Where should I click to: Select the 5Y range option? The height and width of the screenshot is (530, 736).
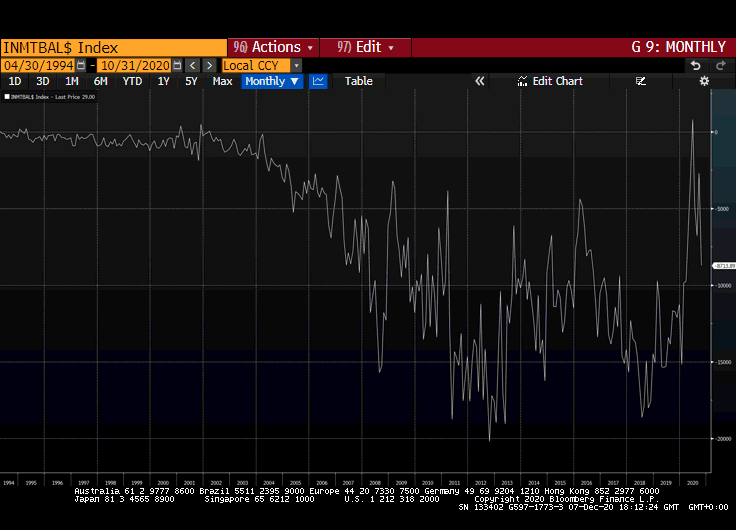(x=191, y=81)
